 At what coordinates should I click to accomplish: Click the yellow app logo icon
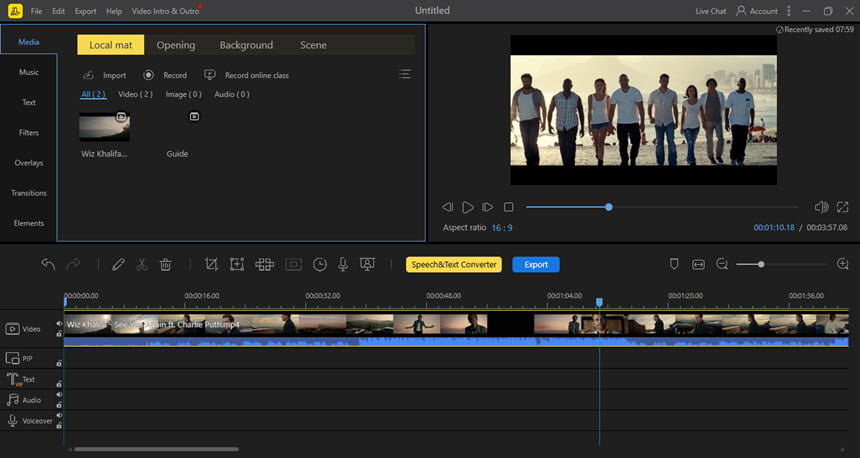coord(15,10)
